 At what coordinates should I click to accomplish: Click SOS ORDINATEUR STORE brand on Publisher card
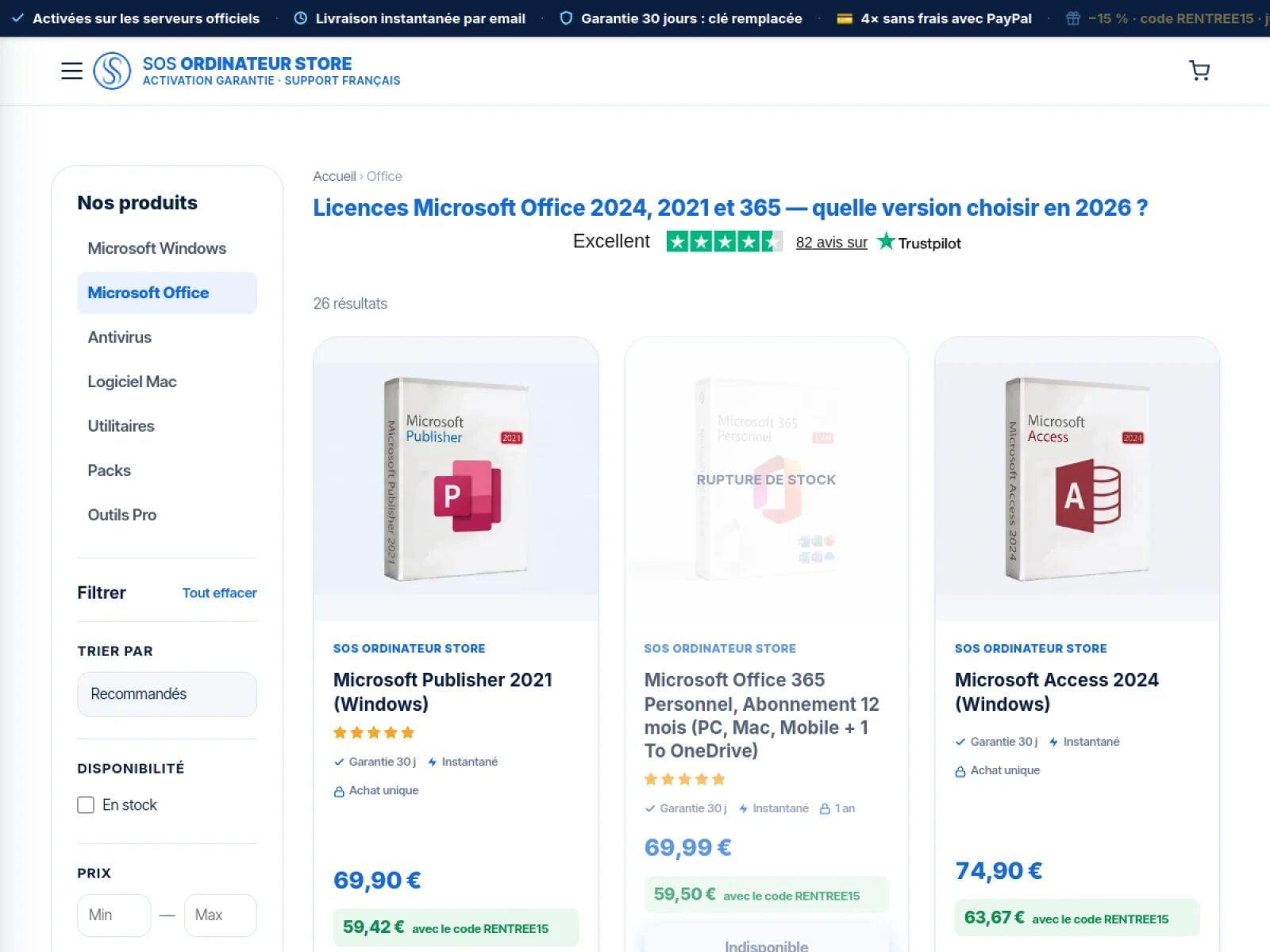409,648
